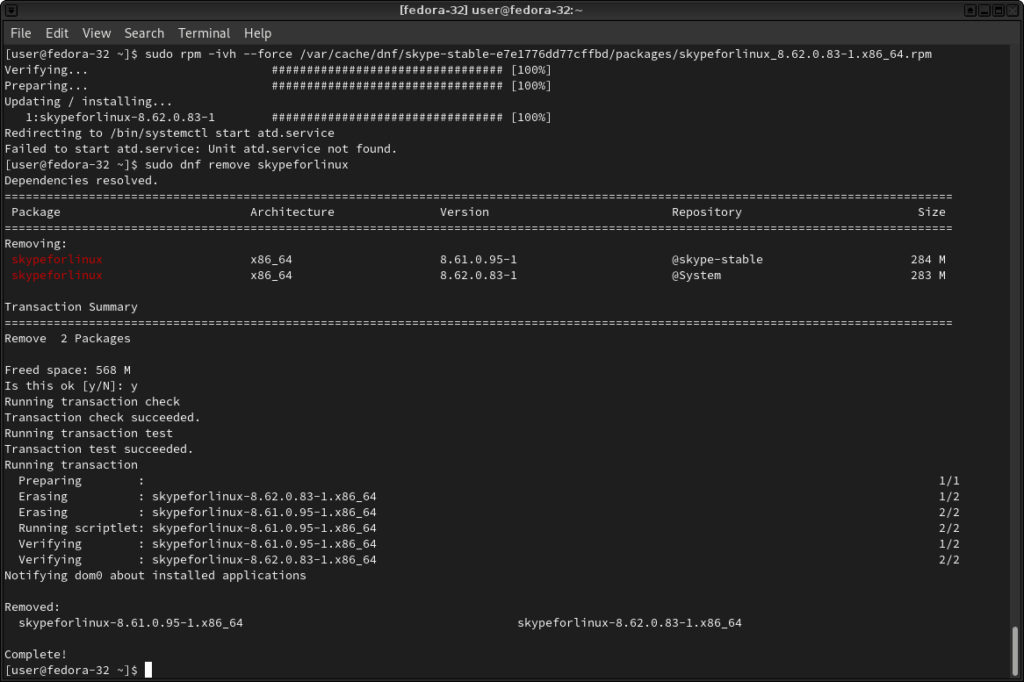
Task: Click '1:skypeforlinux-8.62.0.83-1' install line
Action: click(288, 118)
